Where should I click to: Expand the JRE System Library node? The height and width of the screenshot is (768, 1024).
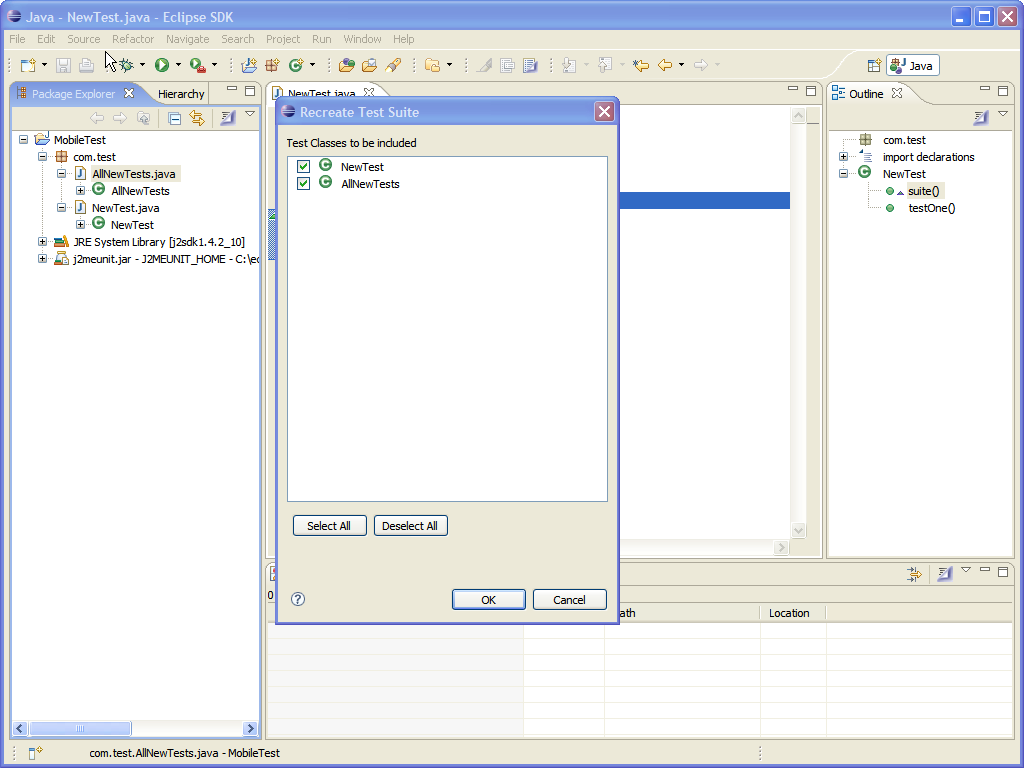tap(42, 242)
